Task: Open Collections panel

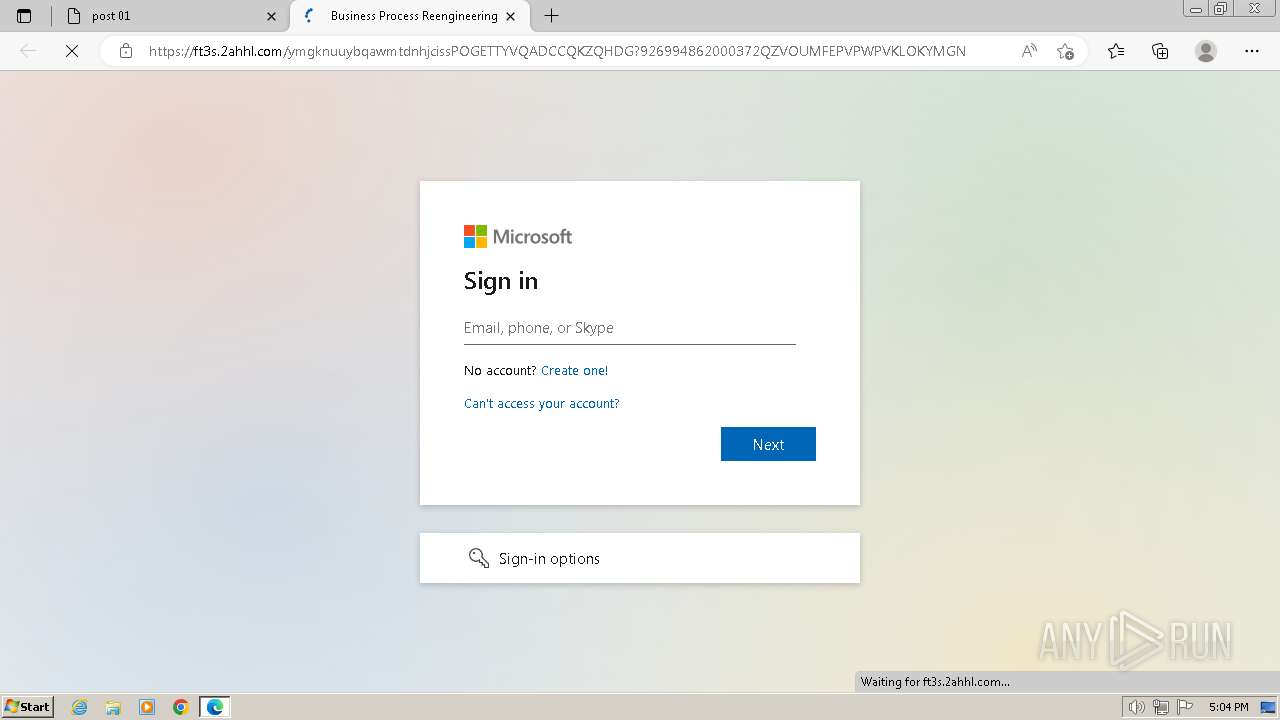Action: click(1160, 51)
